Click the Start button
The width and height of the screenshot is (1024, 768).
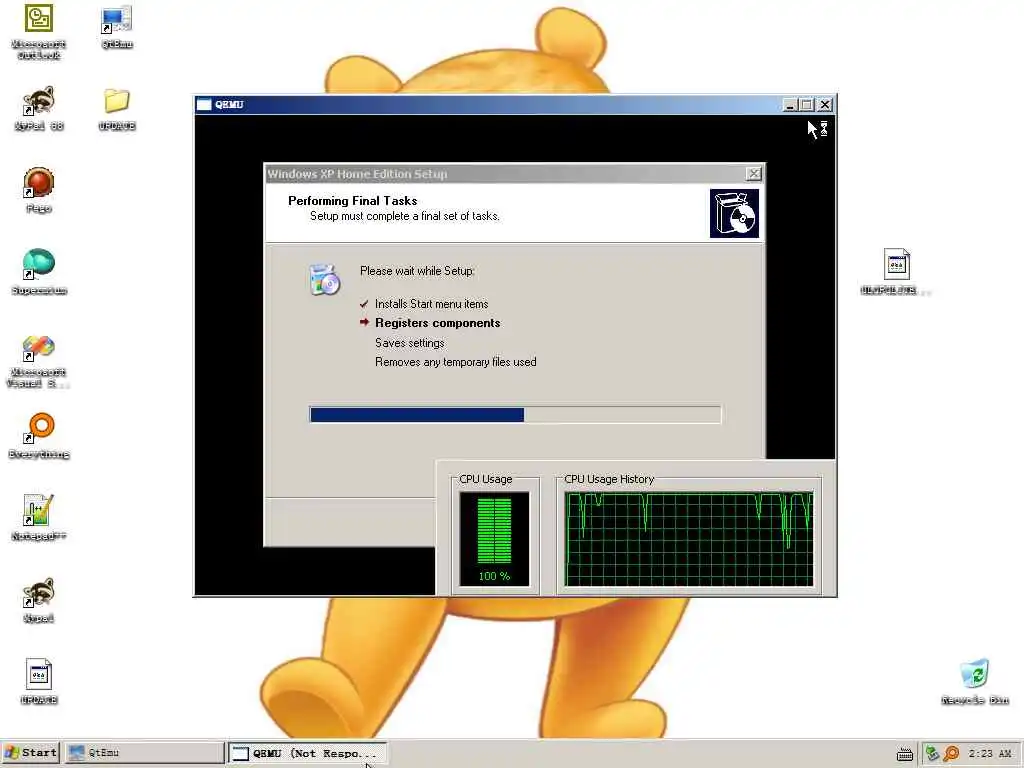(x=31, y=753)
